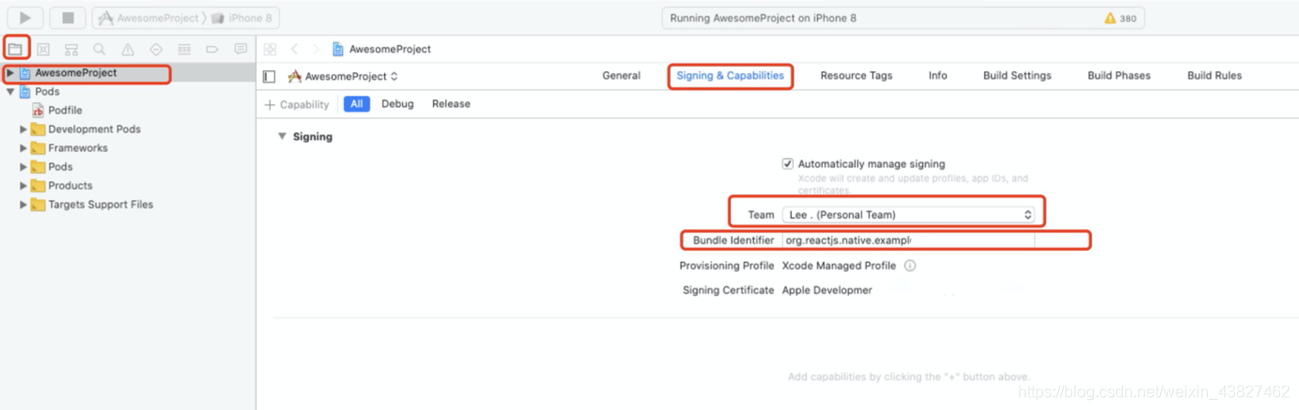Select the Targets Support Files row
The image size is (1299, 410).
pyautogui.click(x=128, y=205)
